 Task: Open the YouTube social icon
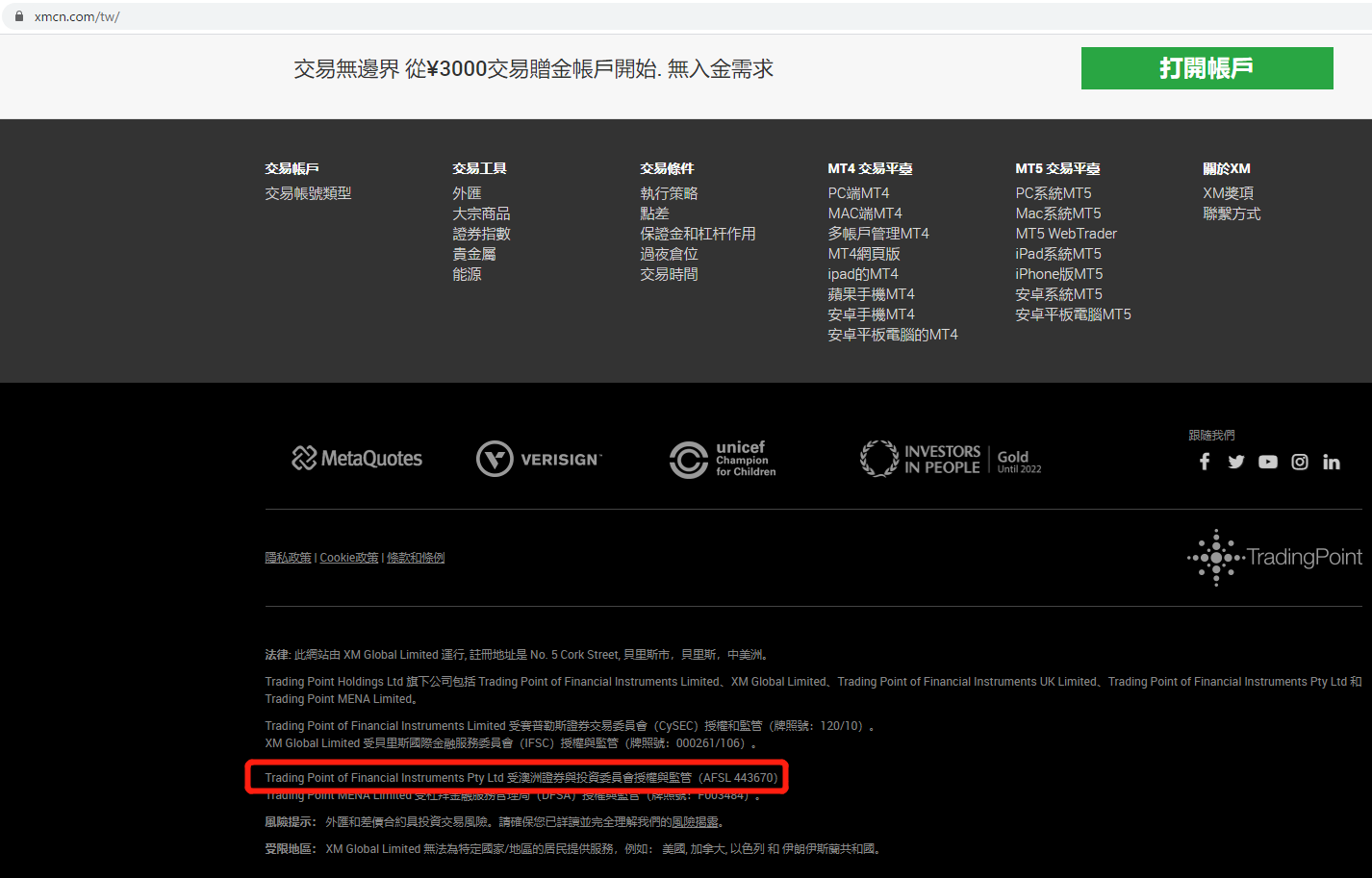(x=1268, y=462)
